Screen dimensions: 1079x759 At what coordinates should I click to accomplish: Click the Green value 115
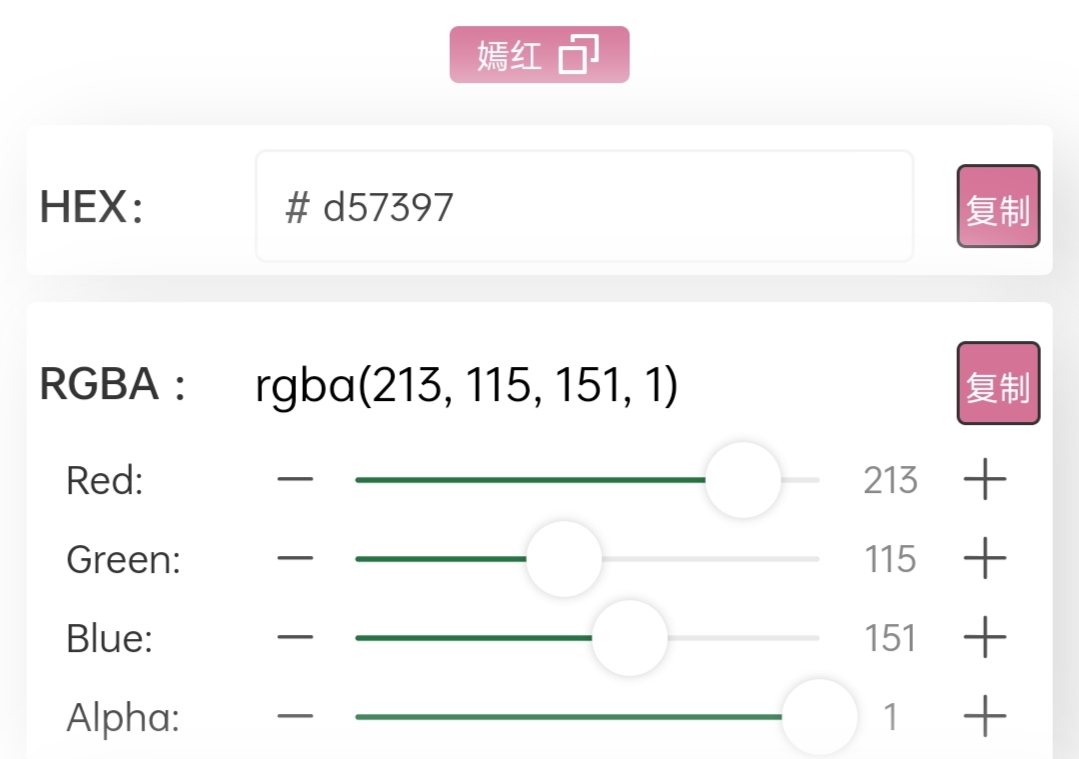[x=890, y=559]
